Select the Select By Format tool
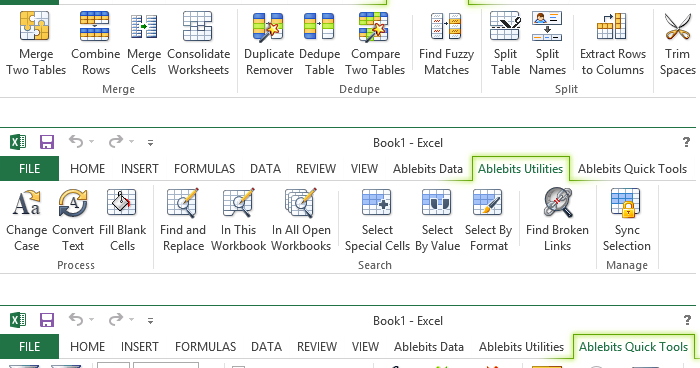The width and height of the screenshot is (700, 368). (488, 220)
